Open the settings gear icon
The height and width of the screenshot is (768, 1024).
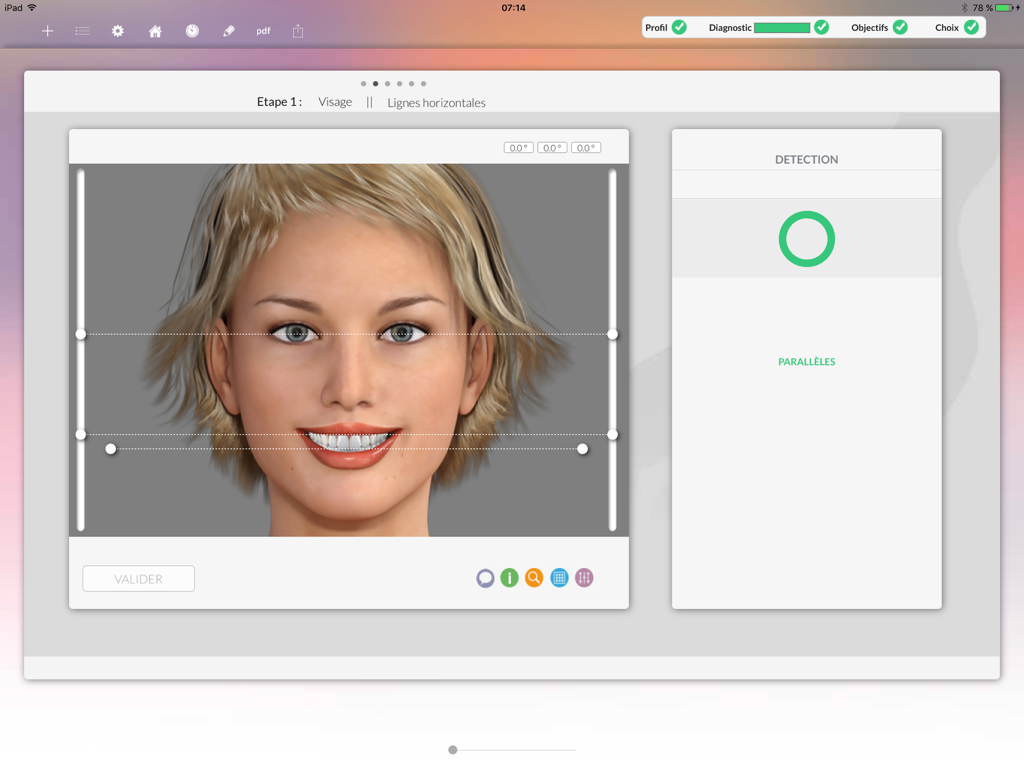point(117,31)
